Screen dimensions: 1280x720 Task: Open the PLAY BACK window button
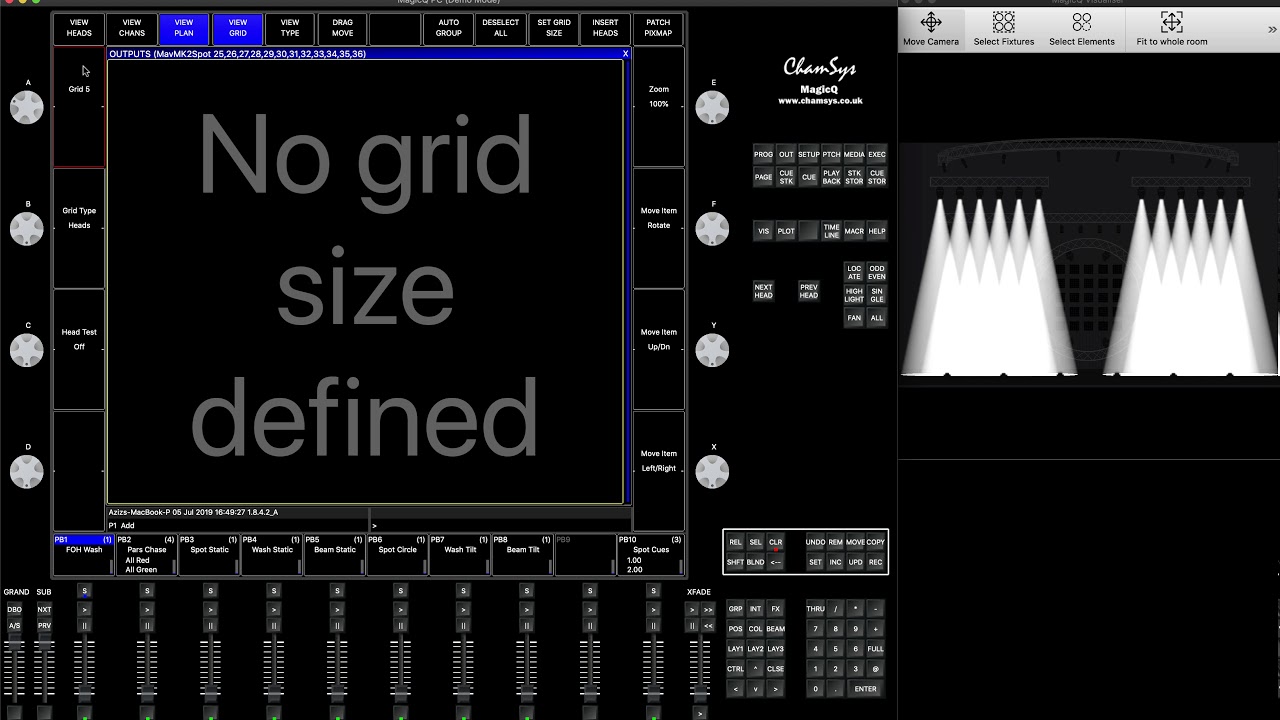pyautogui.click(x=831, y=177)
